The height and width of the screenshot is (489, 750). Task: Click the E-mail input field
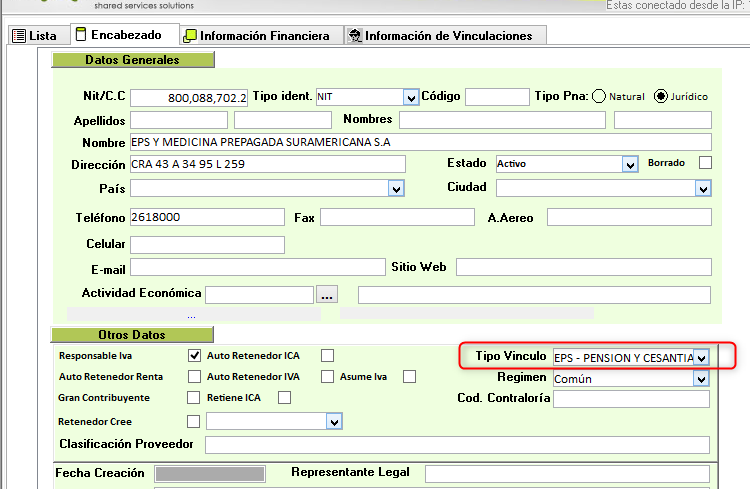(257, 267)
